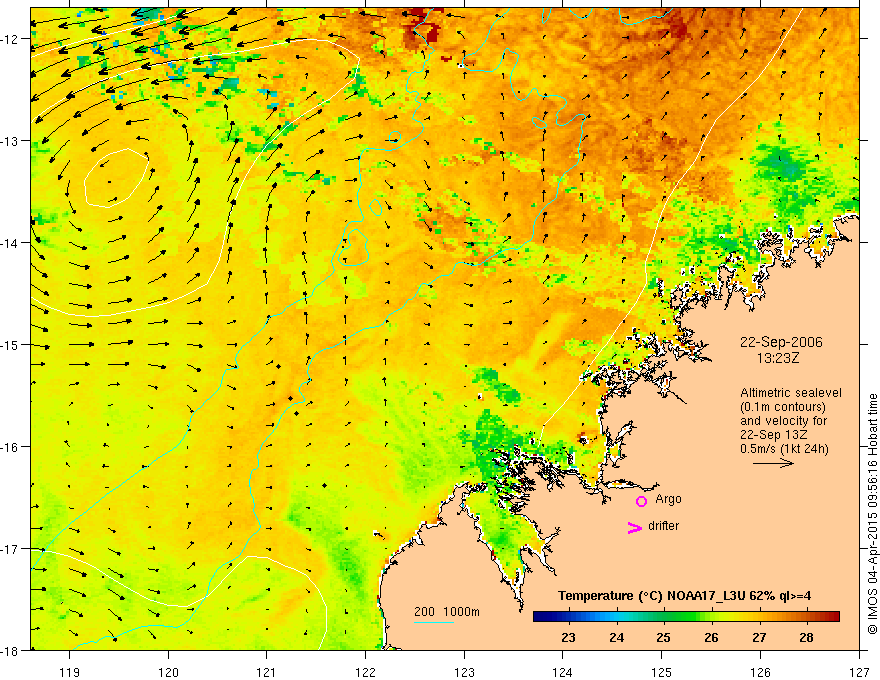This screenshot has height=680, width=880.
Task: Click the magenta Argo circle symbol
Action: [x=641, y=501]
